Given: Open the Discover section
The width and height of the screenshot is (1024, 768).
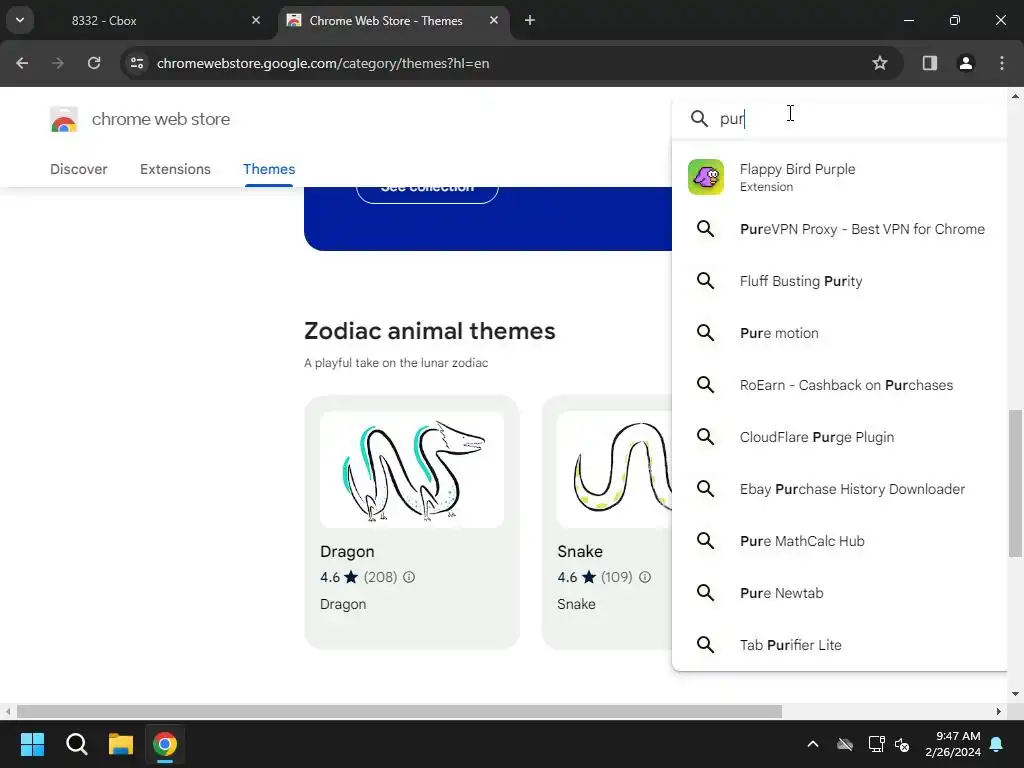Looking at the screenshot, I should click(79, 169).
